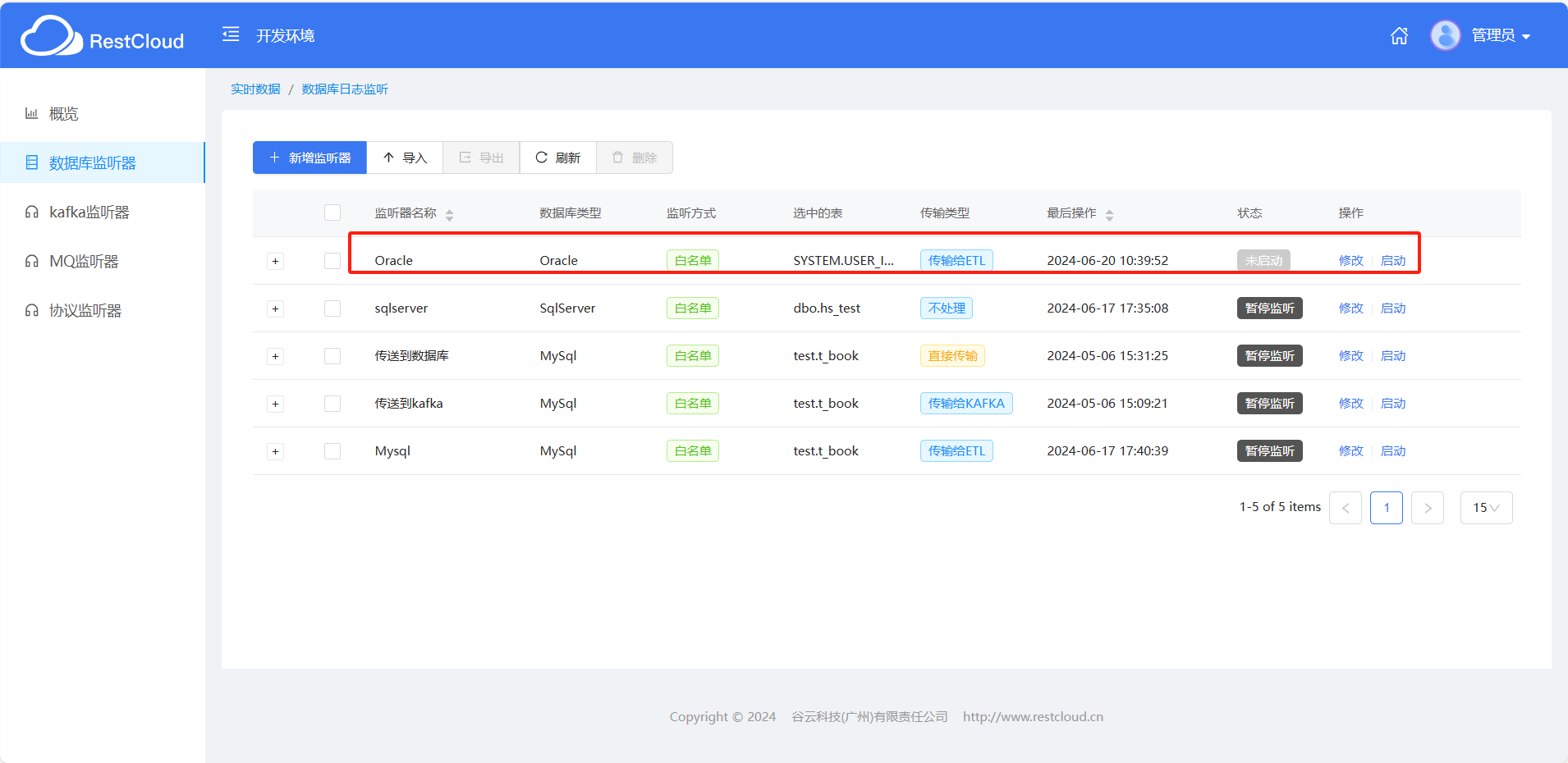Check the sqlserver row checkbox

(332, 308)
